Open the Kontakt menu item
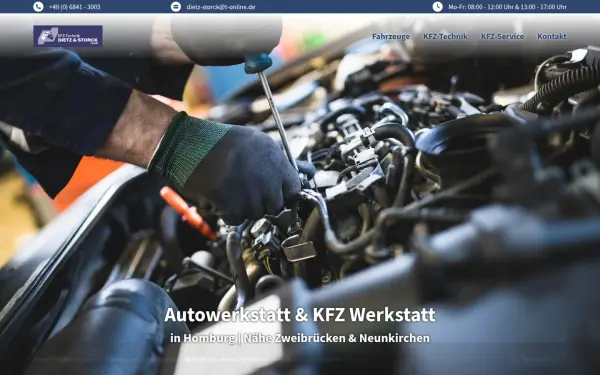The width and height of the screenshot is (600, 375). click(551, 36)
